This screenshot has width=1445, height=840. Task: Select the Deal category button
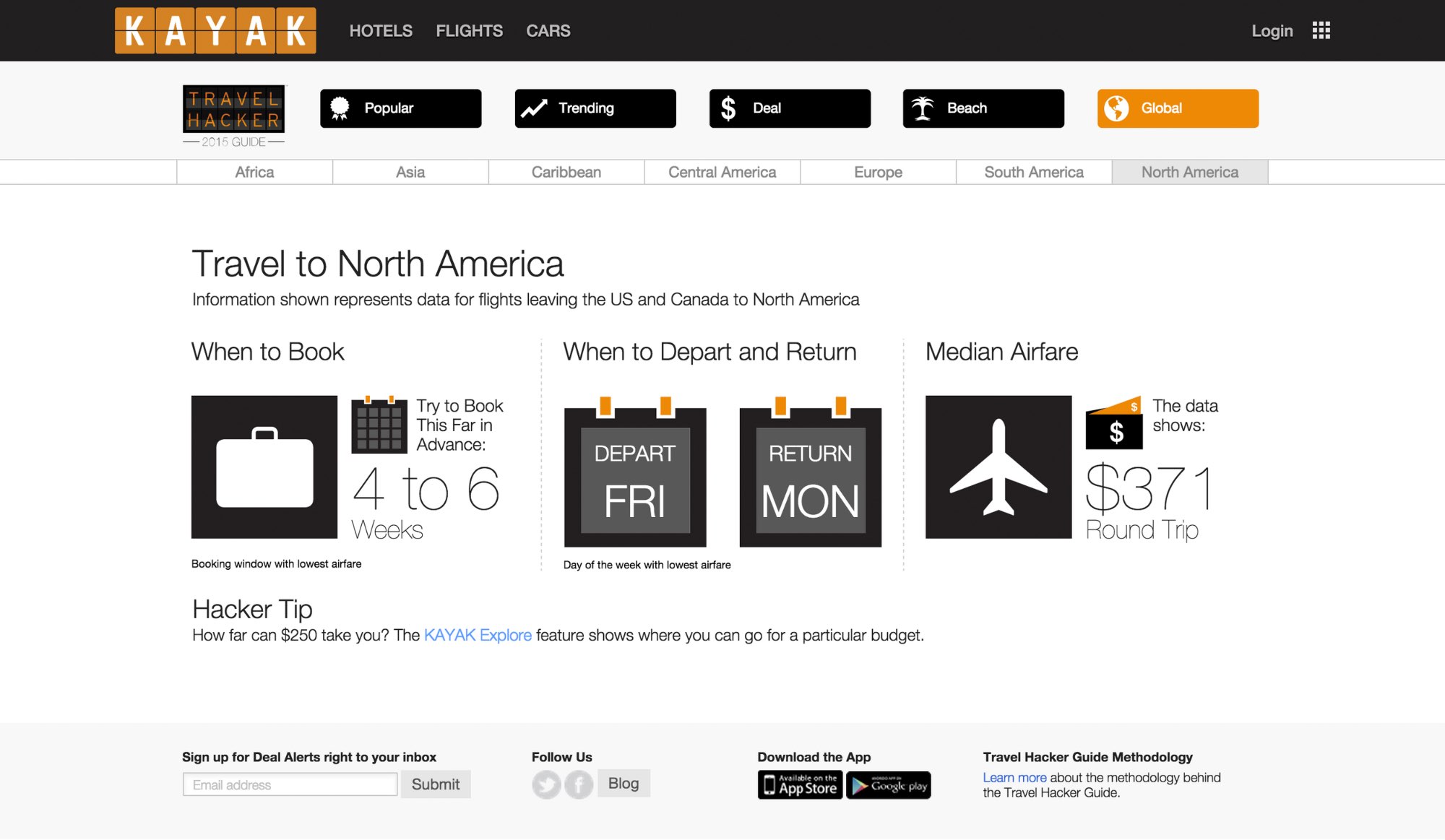pos(790,108)
